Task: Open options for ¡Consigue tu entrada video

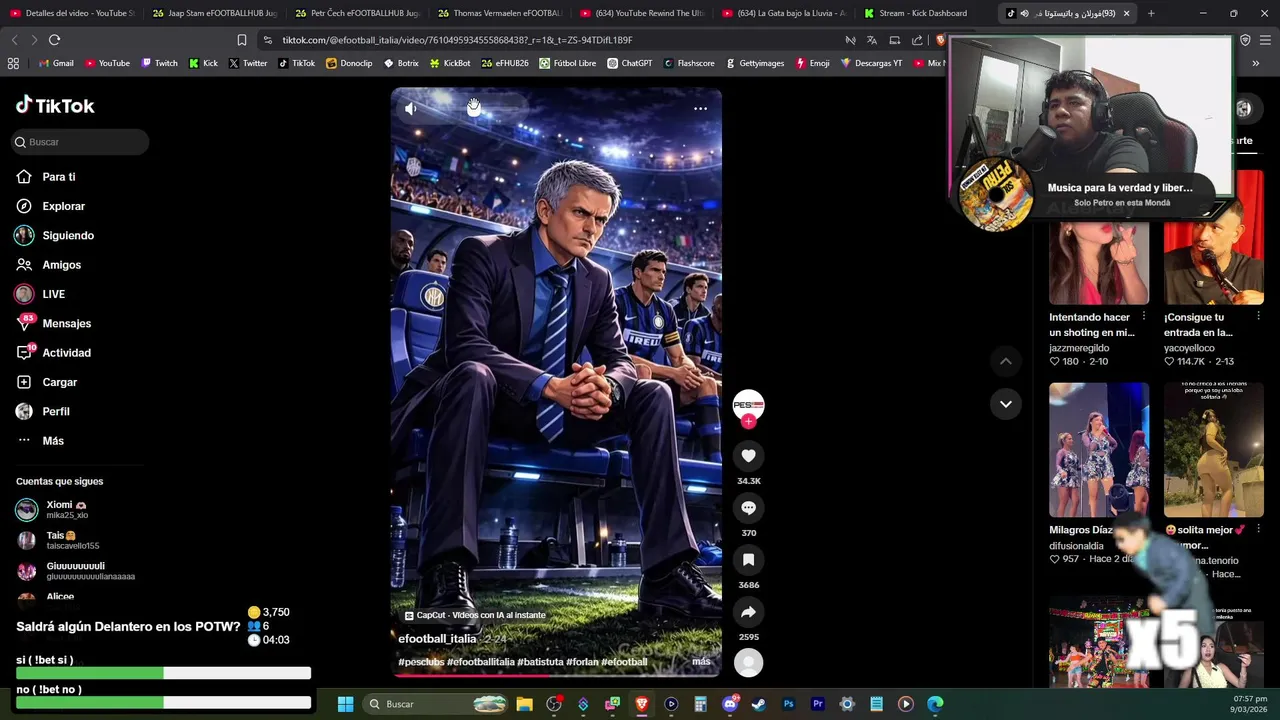Action: [x=1258, y=316]
